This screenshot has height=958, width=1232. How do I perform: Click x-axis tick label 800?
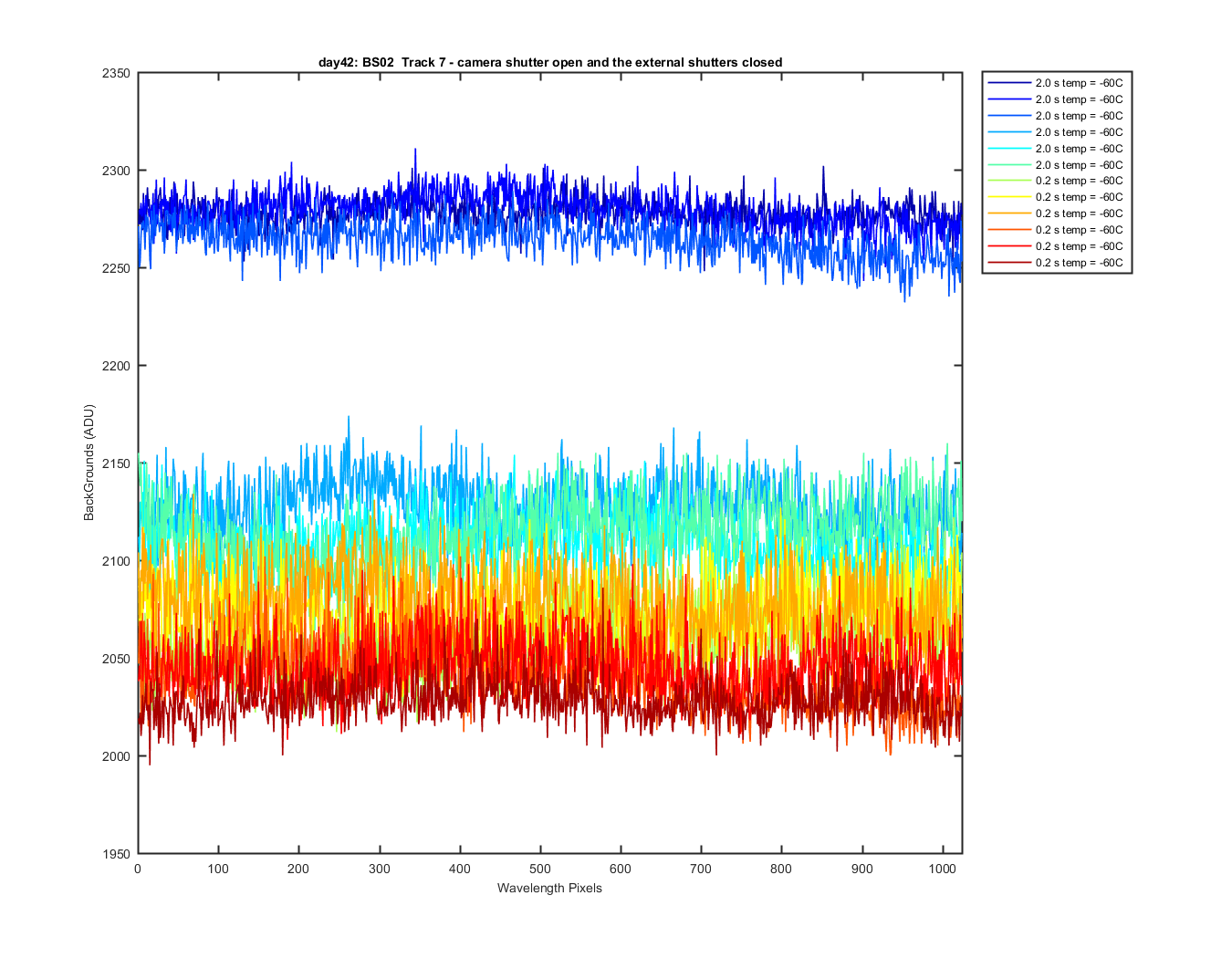(781, 869)
